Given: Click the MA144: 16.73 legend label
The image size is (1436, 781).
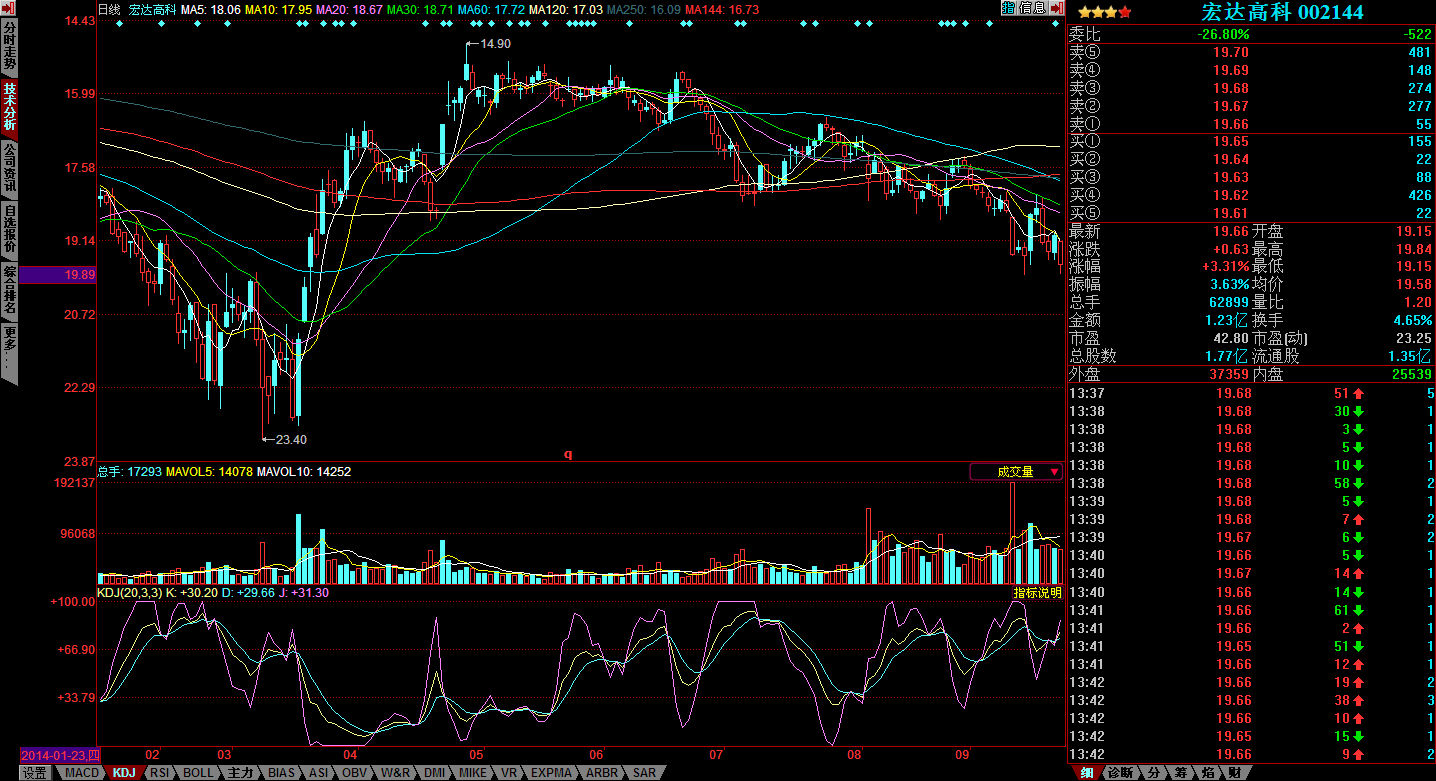Looking at the screenshot, I should 722,9.
